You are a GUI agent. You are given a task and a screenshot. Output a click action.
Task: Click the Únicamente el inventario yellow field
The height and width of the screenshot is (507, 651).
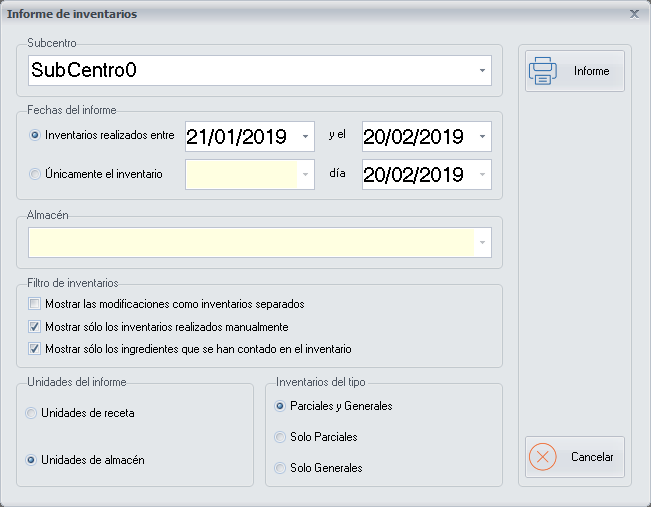242,174
